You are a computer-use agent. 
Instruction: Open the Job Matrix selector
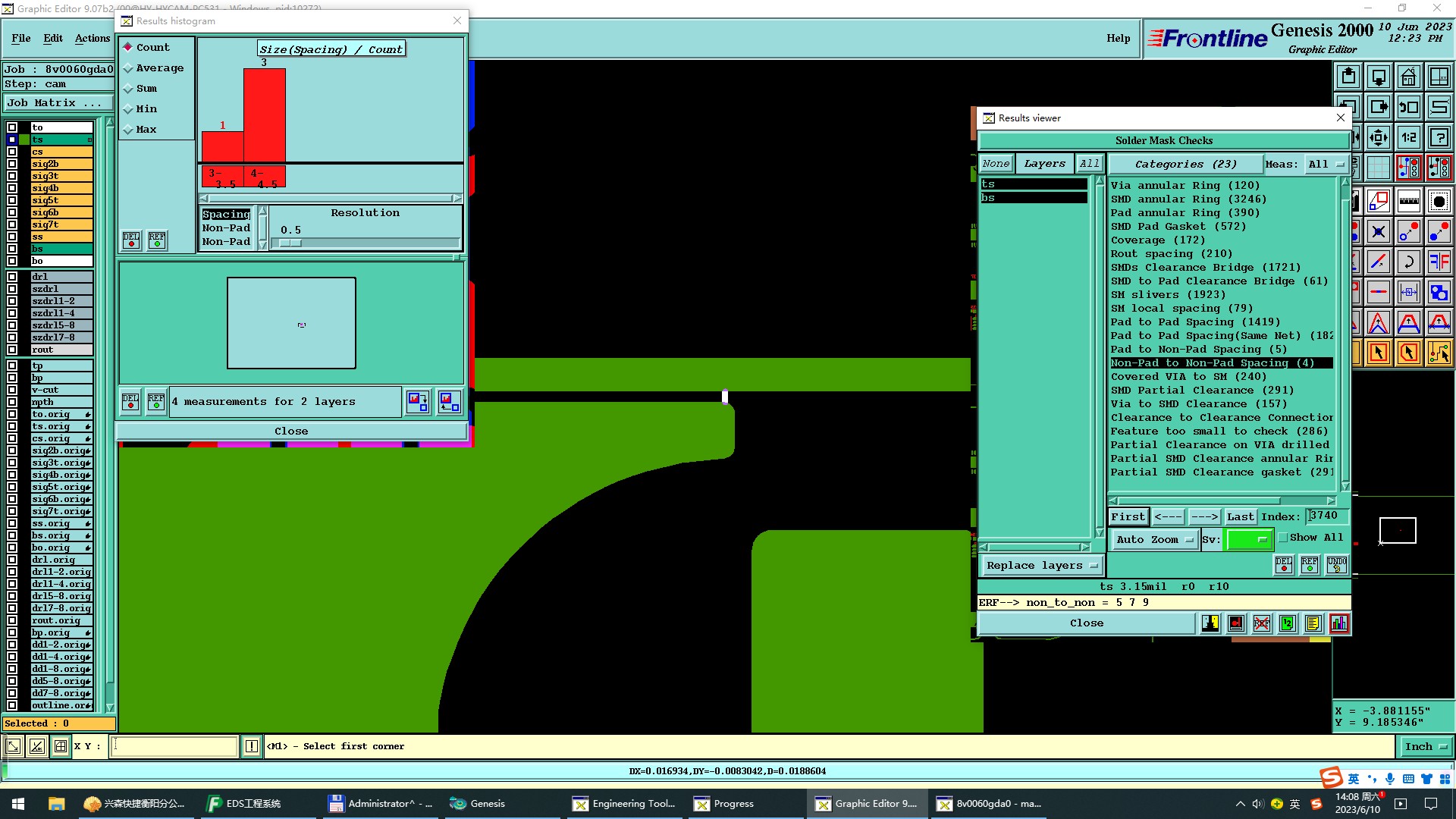[x=58, y=103]
